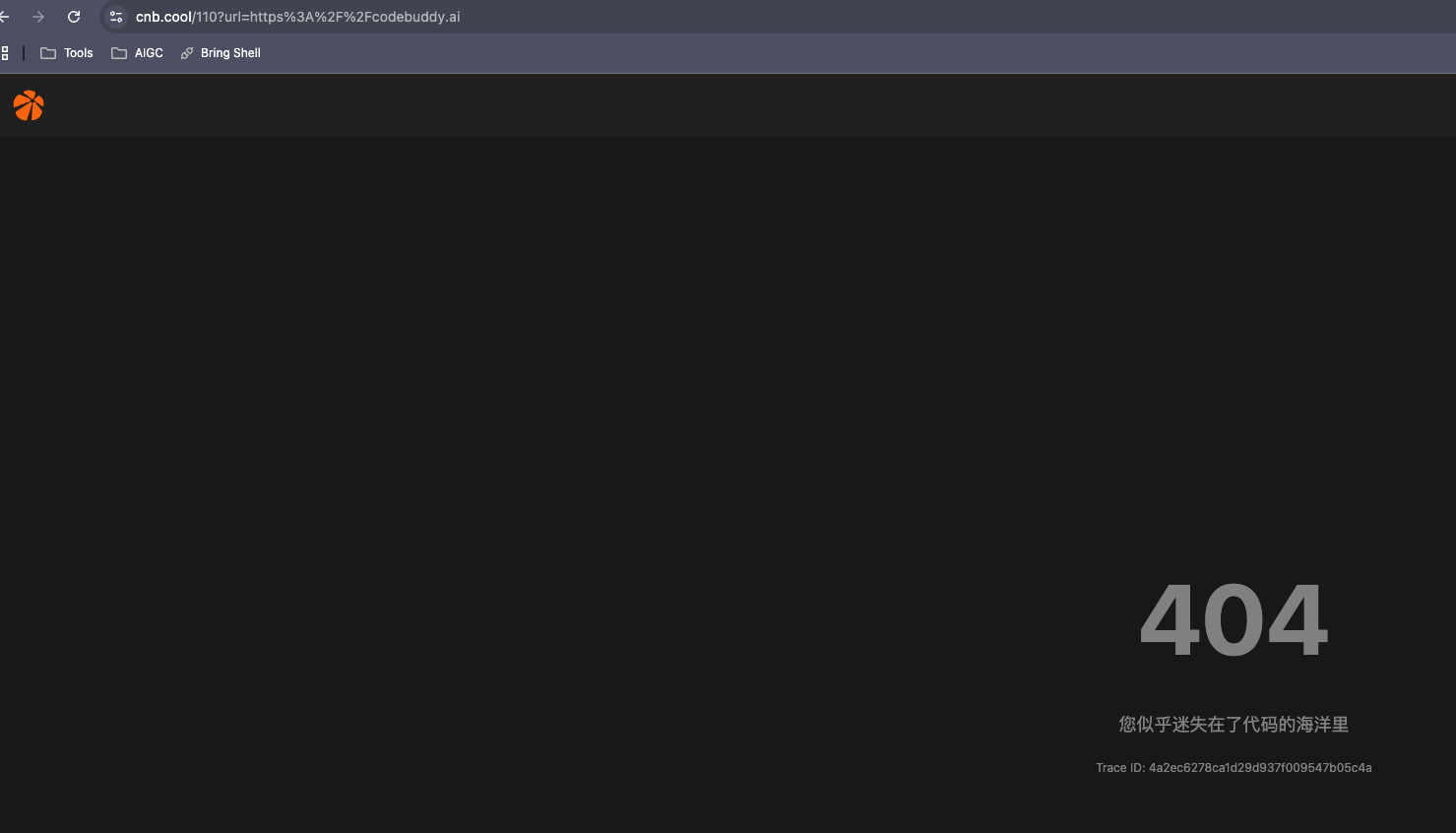
Task: Select the Trace ID text
Action: [x=1233, y=767]
